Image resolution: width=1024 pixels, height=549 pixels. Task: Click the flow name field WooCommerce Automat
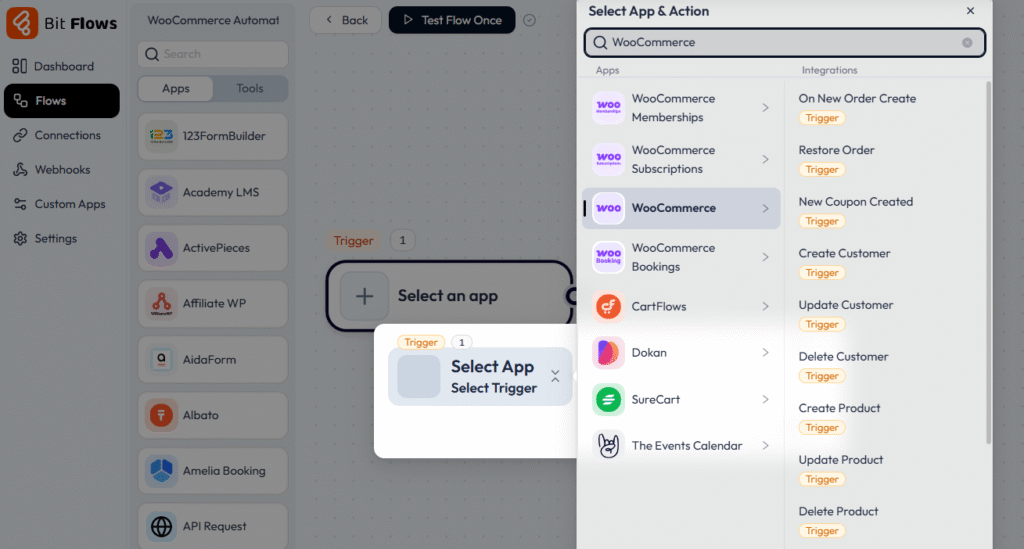tap(213, 20)
